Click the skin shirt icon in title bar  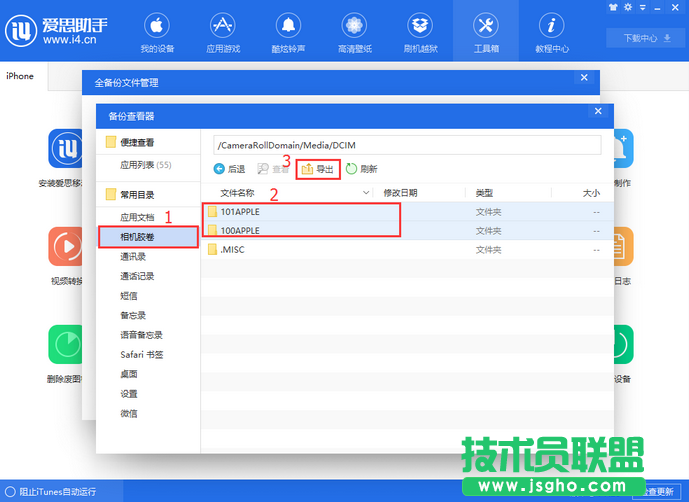pyautogui.click(x=613, y=7)
